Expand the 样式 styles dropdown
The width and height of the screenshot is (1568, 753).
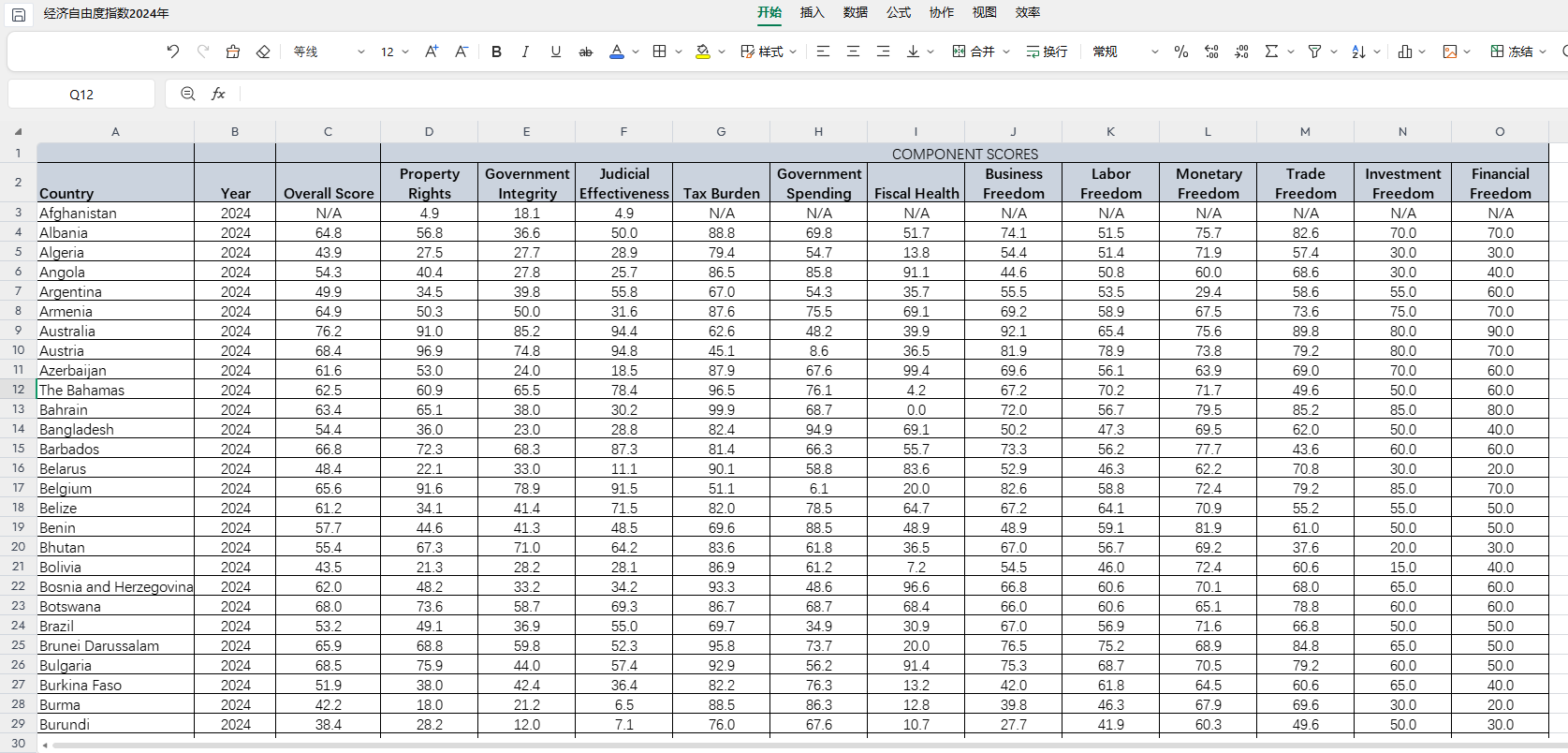click(x=793, y=52)
